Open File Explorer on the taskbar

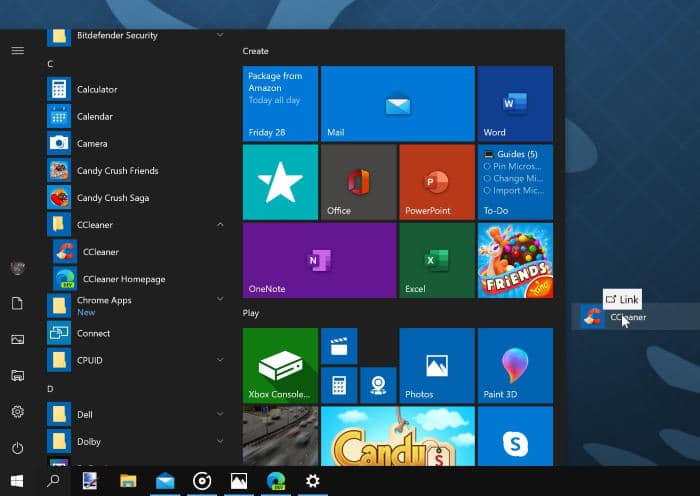coord(128,481)
